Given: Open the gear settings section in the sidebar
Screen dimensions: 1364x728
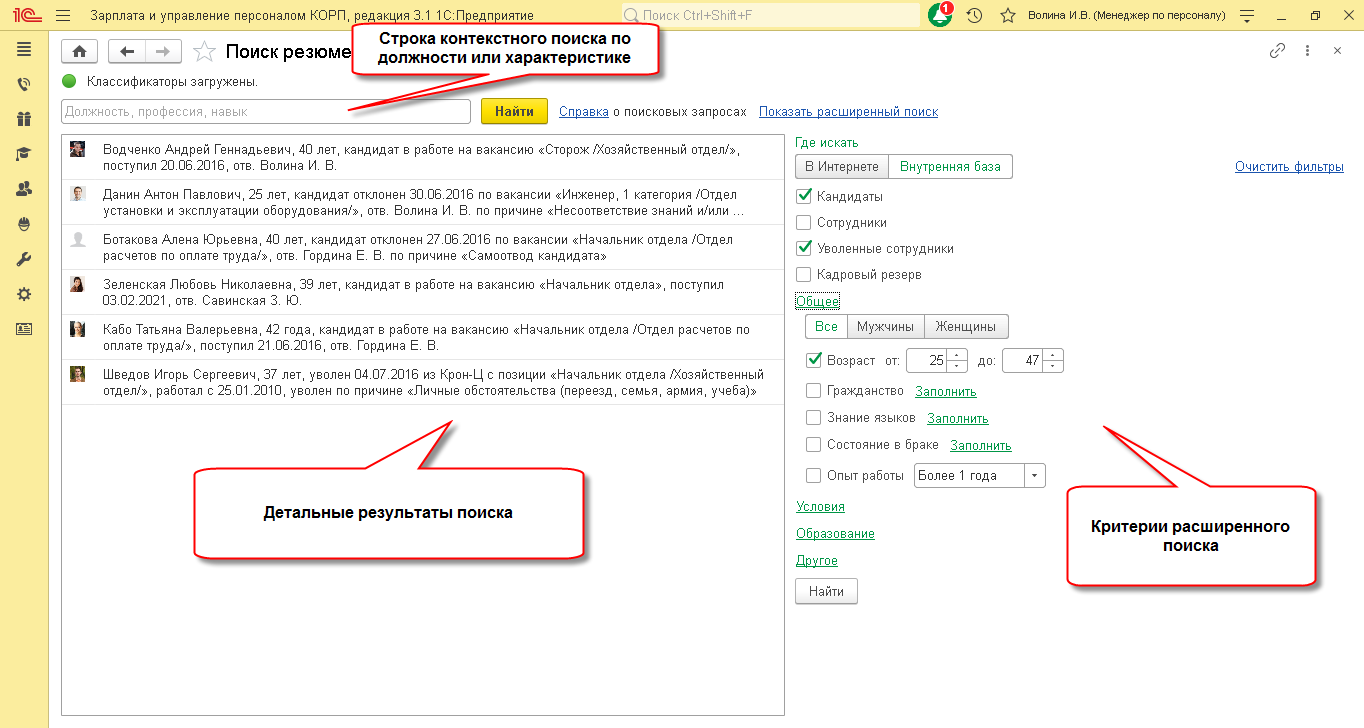Looking at the screenshot, I should [x=24, y=294].
